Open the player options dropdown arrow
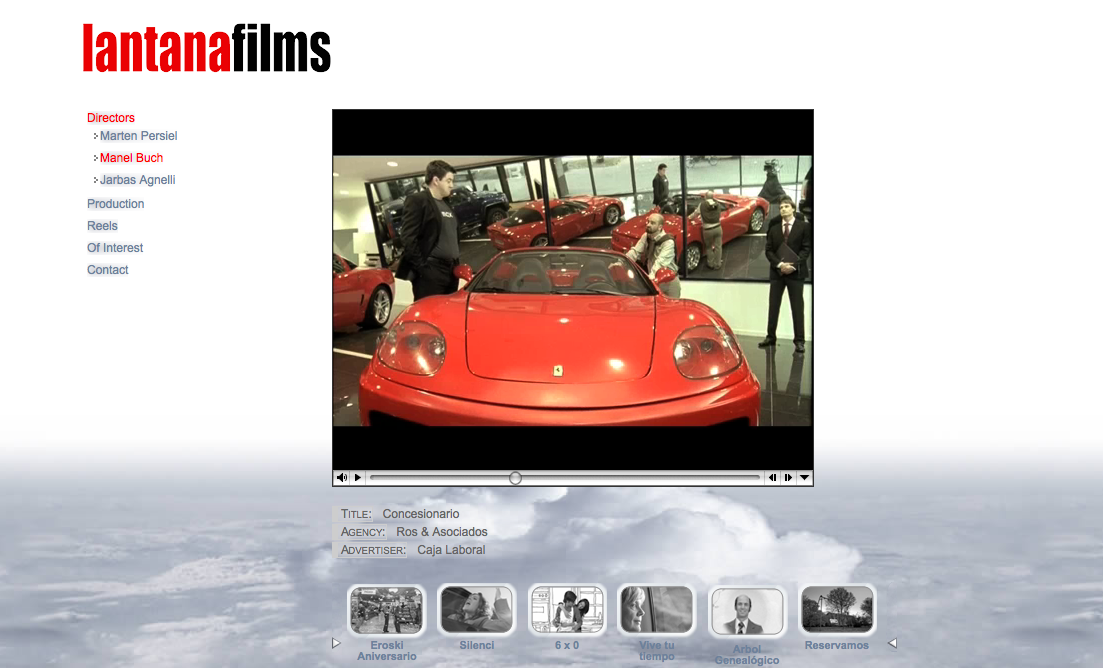 [804, 478]
